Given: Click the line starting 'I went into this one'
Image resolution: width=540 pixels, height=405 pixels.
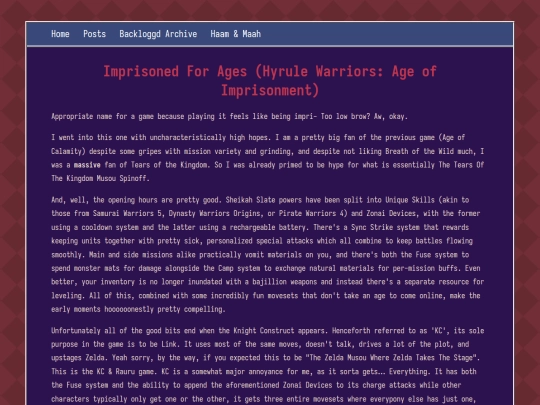Looking at the screenshot, I should click(258, 138).
